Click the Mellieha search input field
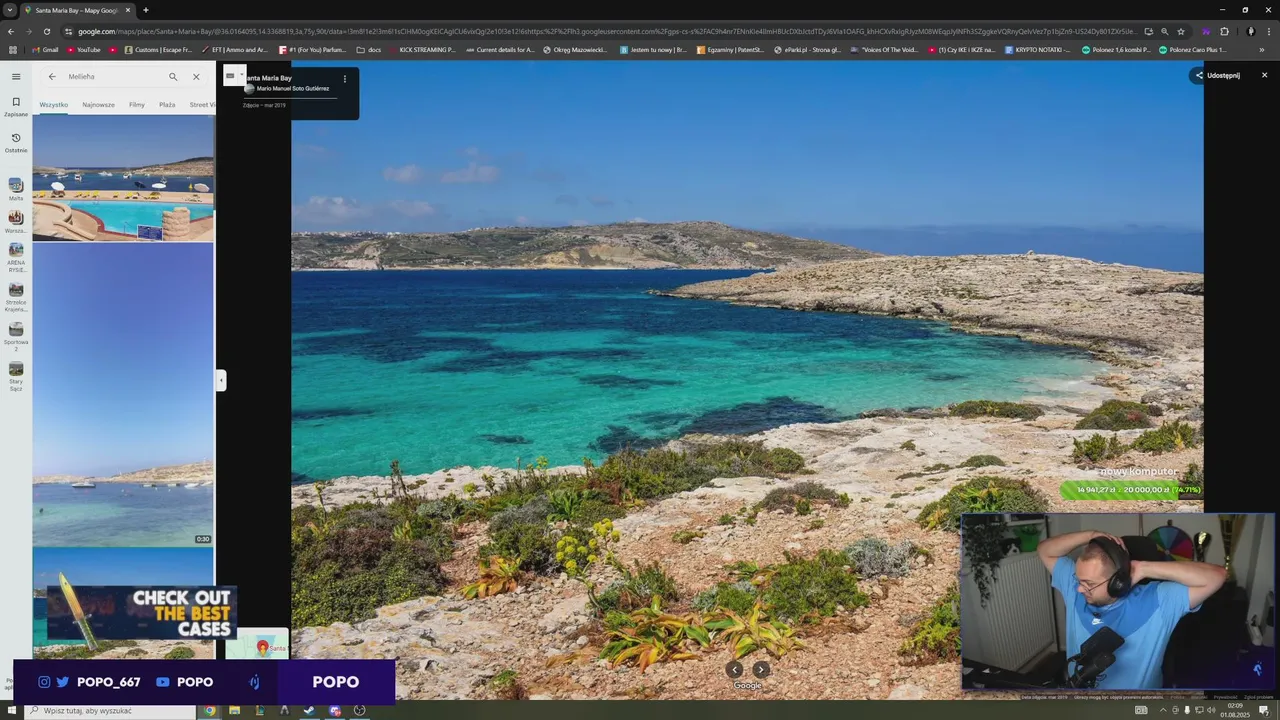The width and height of the screenshot is (1280, 720). [x=112, y=76]
